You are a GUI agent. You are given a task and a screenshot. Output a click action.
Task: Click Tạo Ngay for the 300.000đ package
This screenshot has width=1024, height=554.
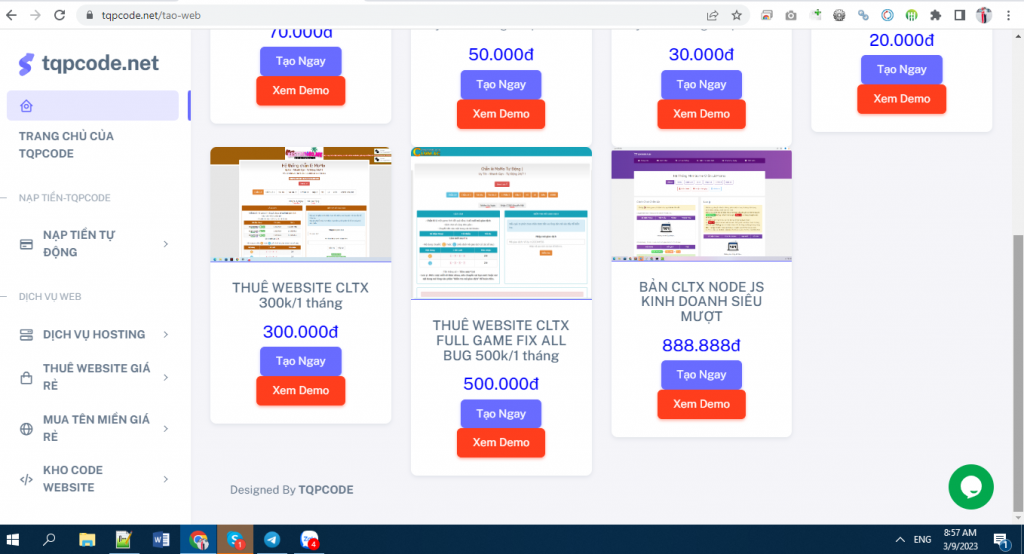pos(300,361)
